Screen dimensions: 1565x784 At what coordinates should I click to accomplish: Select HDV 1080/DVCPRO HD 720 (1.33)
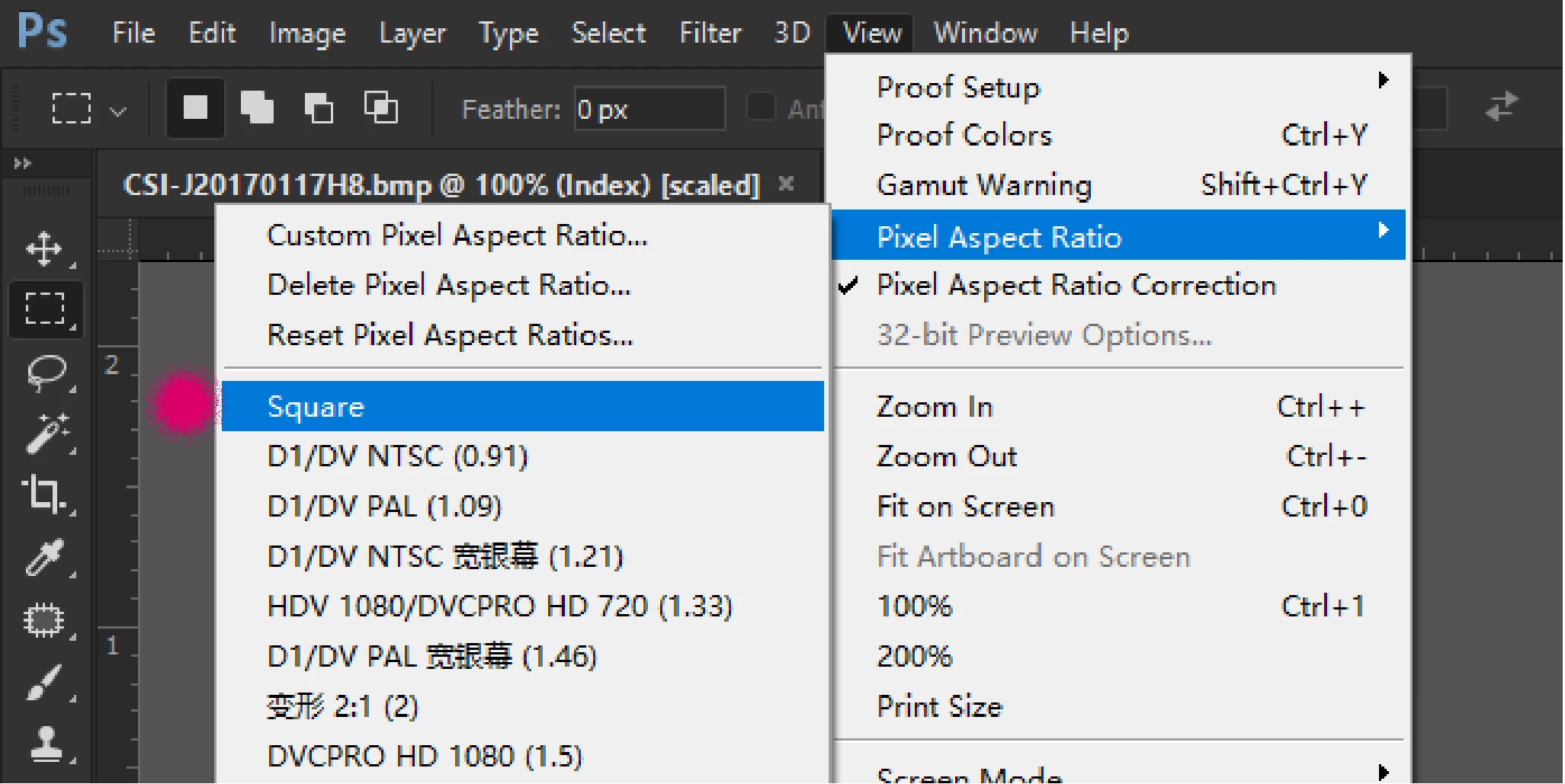point(523,606)
